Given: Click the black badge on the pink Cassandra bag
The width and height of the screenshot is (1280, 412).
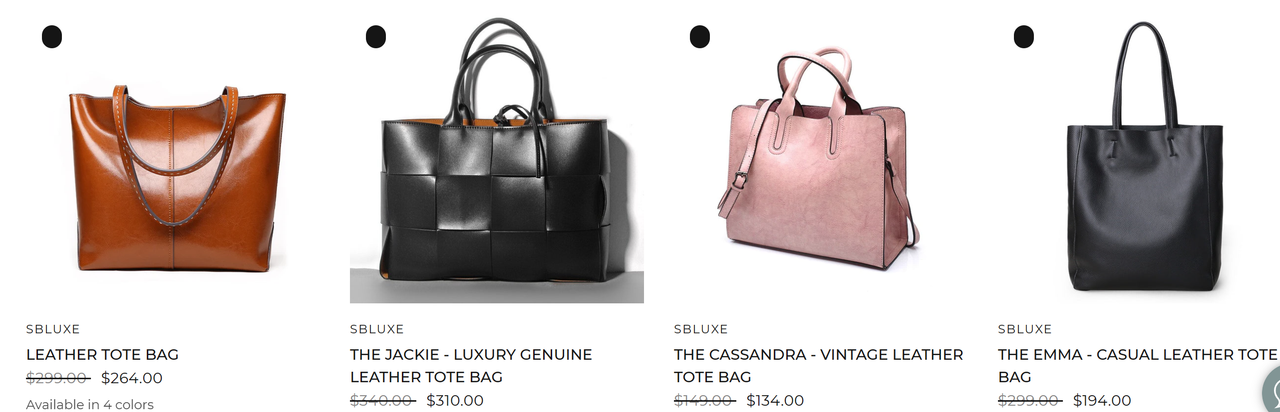Looking at the screenshot, I should (x=700, y=37).
